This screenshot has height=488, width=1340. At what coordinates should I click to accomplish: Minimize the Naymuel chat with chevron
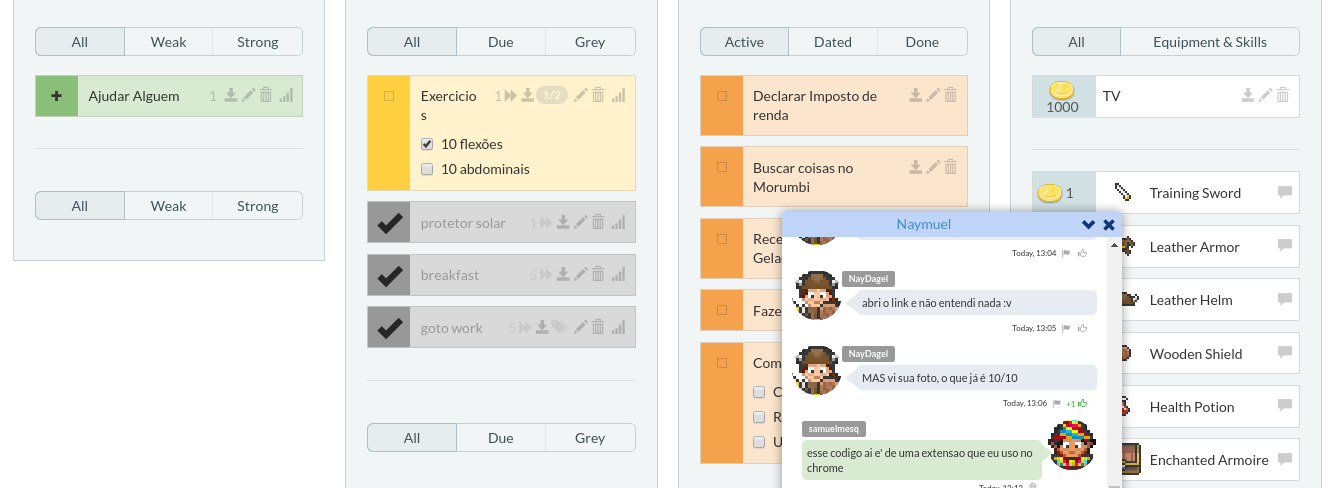(1089, 225)
